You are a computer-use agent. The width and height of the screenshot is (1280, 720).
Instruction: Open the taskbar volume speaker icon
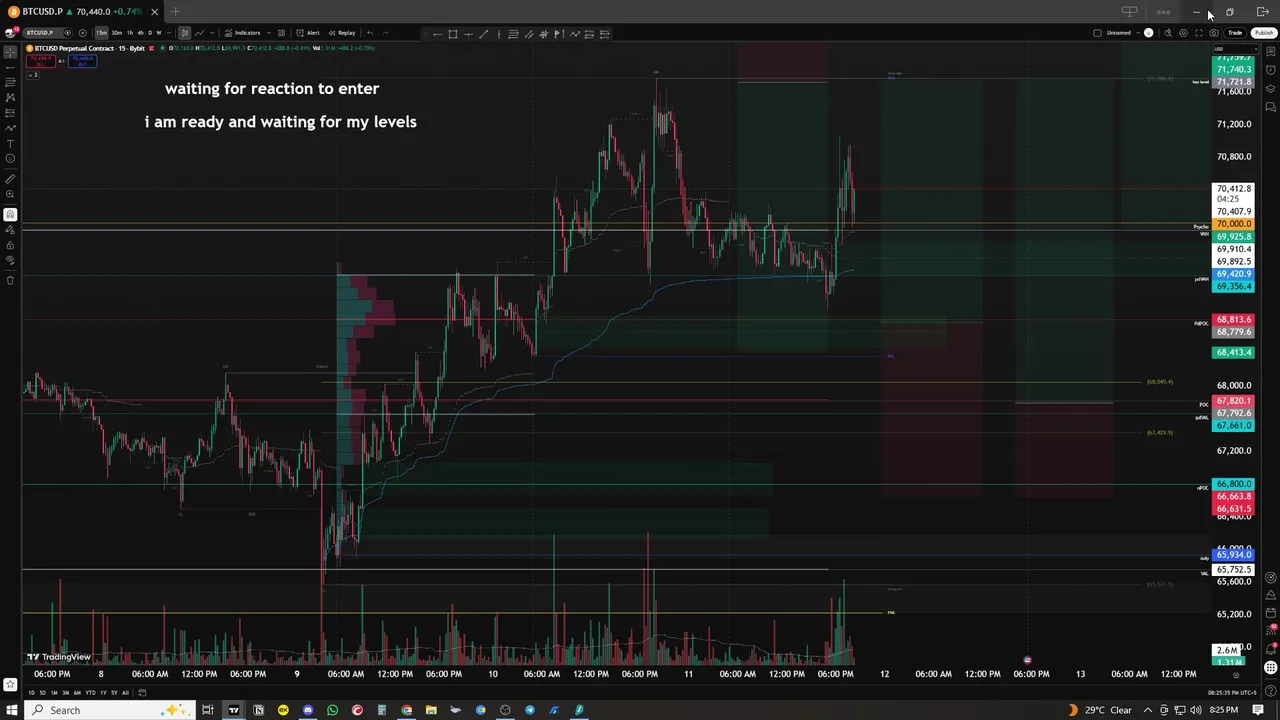[x=1196, y=710]
